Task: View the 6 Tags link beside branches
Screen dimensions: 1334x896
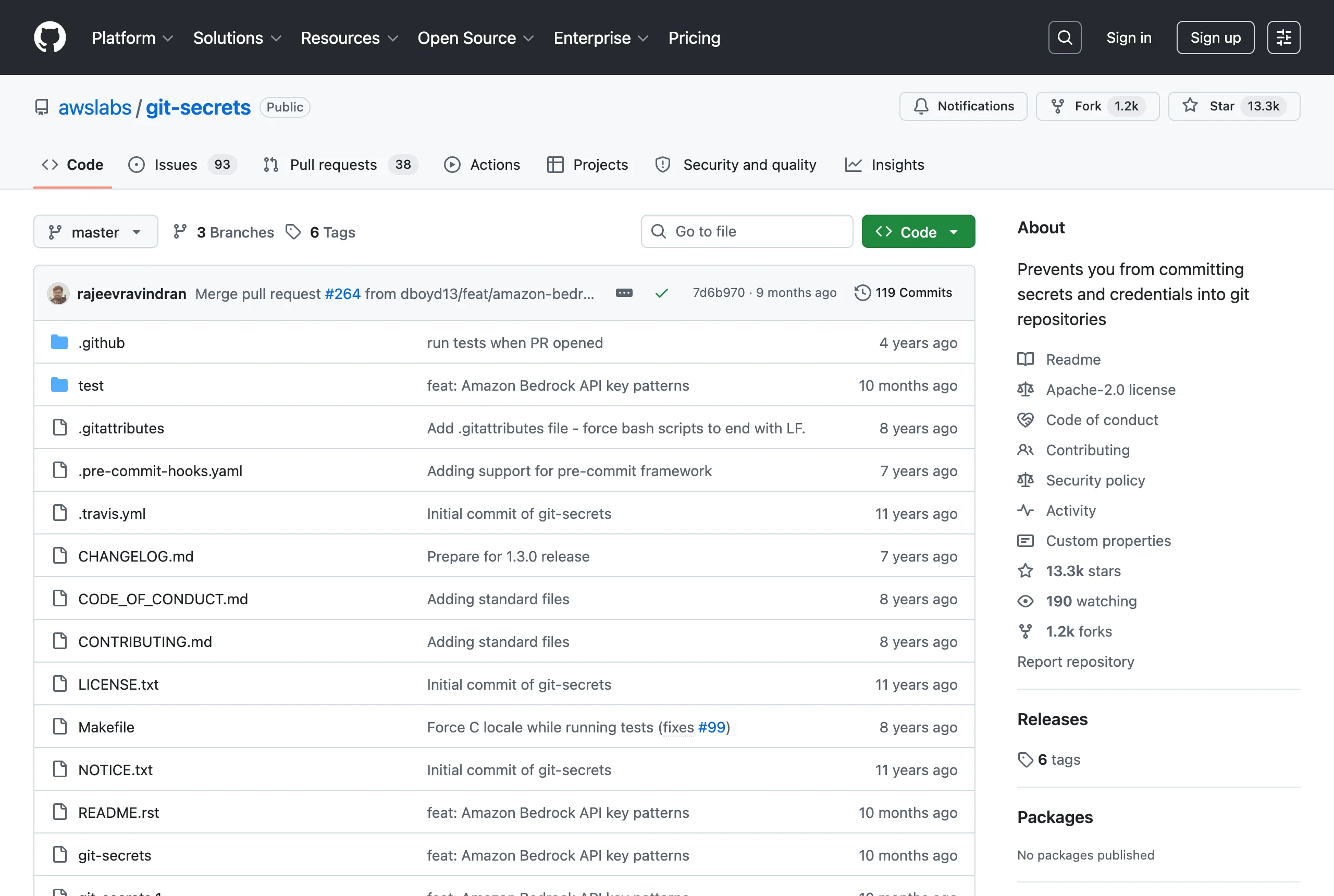Action: pyautogui.click(x=320, y=232)
